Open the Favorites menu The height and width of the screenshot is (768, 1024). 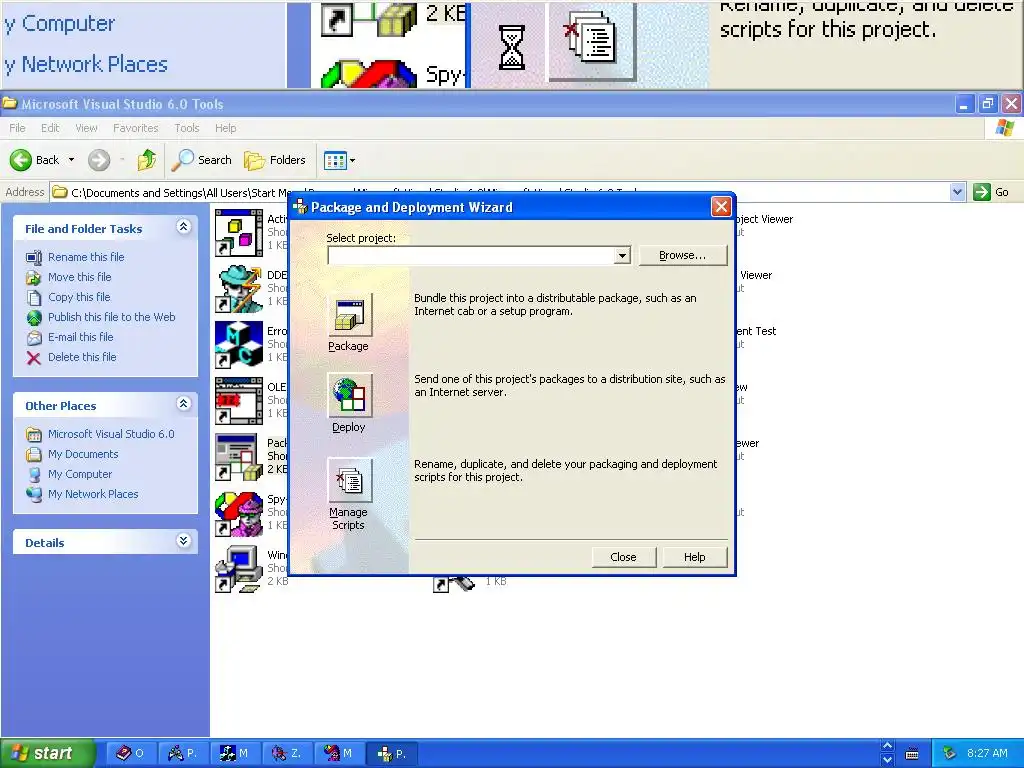pos(136,128)
